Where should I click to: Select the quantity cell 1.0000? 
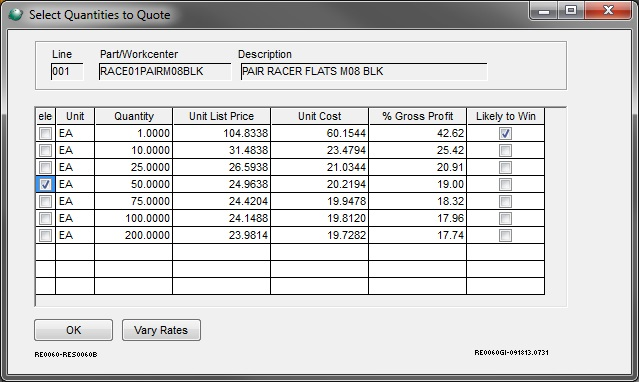tap(134, 133)
